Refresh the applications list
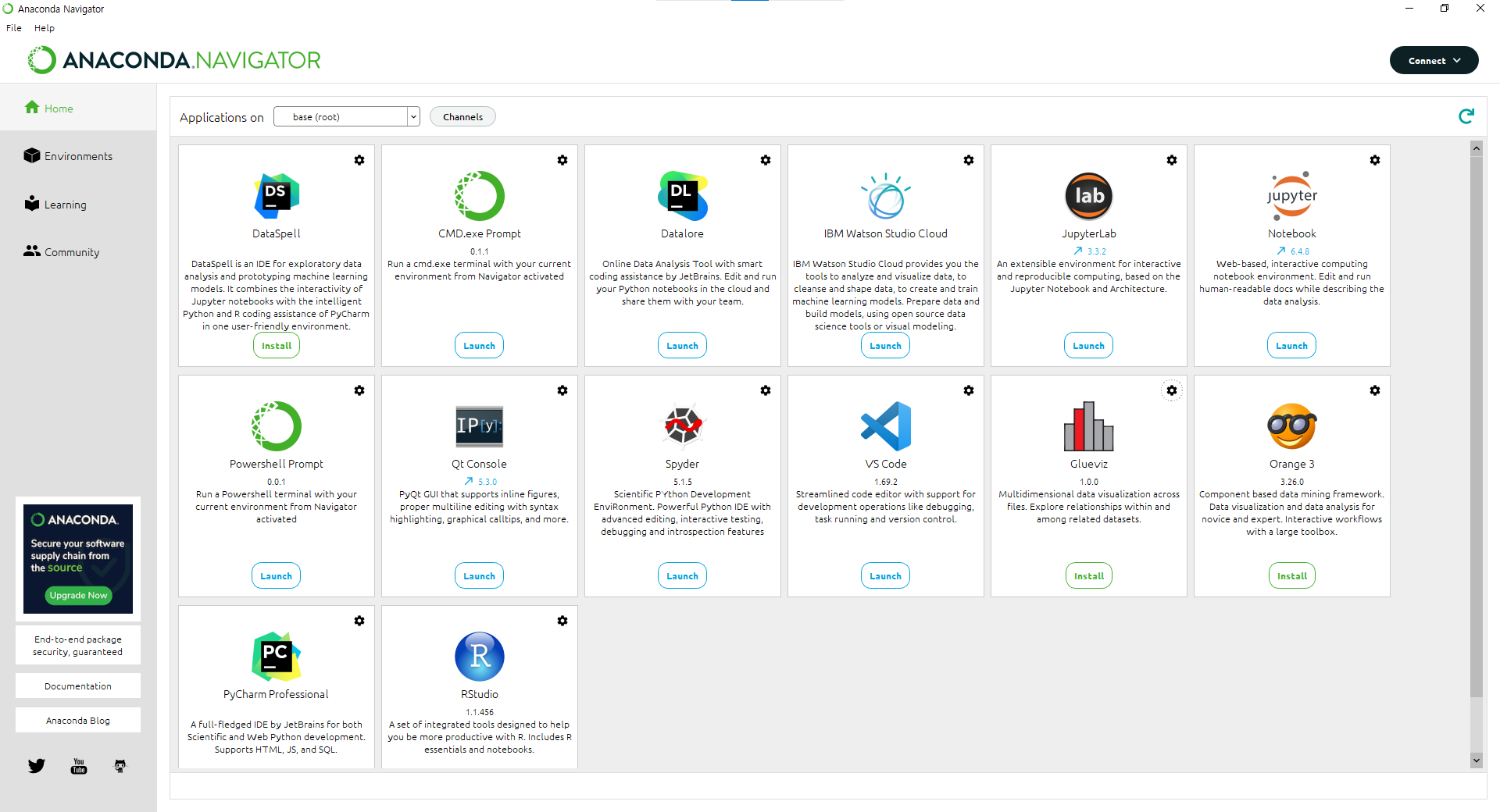The image size is (1500, 812). tap(1466, 116)
